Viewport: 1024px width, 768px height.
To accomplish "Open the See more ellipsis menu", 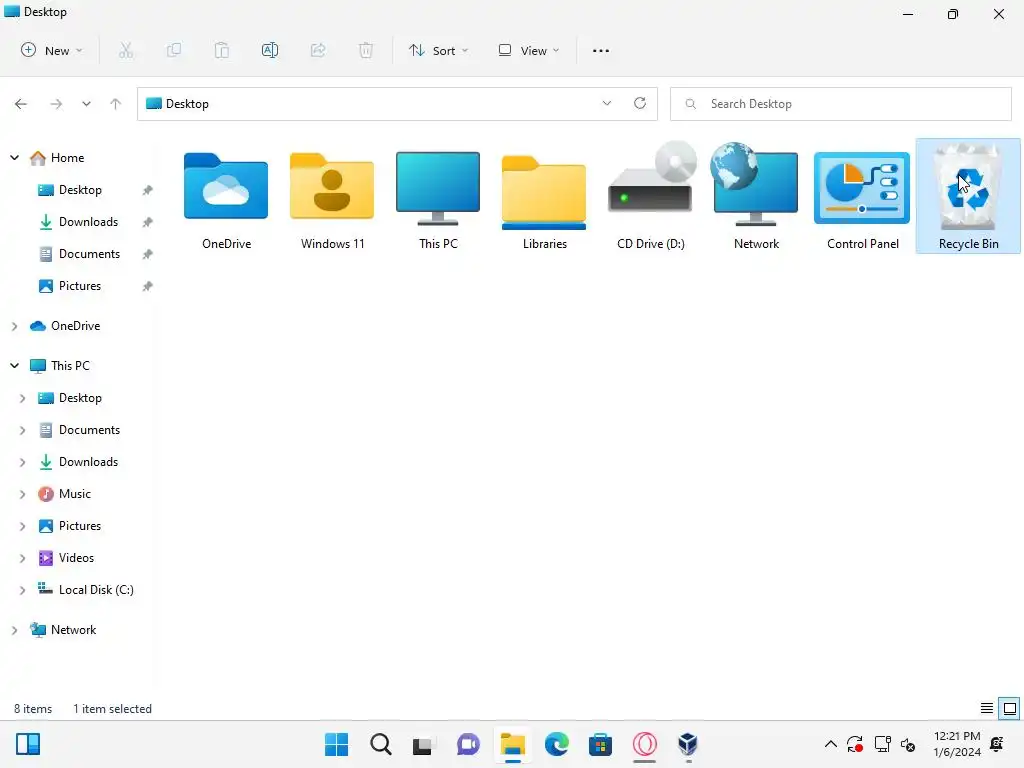I will pyautogui.click(x=601, y=50).
